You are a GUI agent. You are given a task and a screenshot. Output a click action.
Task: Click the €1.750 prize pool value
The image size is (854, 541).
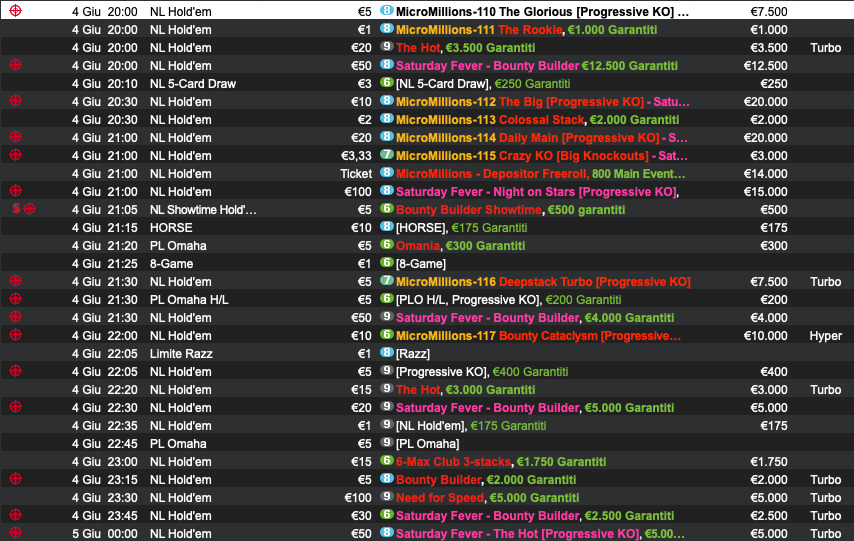[768, 461]
